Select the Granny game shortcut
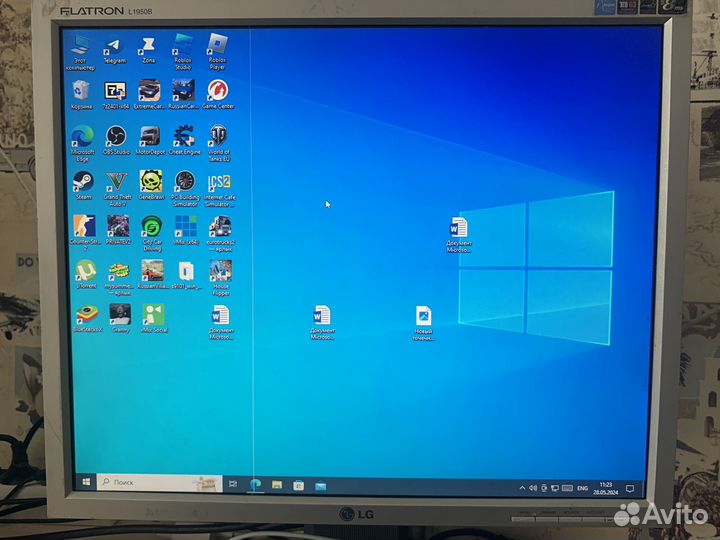 tap(120, 318)
